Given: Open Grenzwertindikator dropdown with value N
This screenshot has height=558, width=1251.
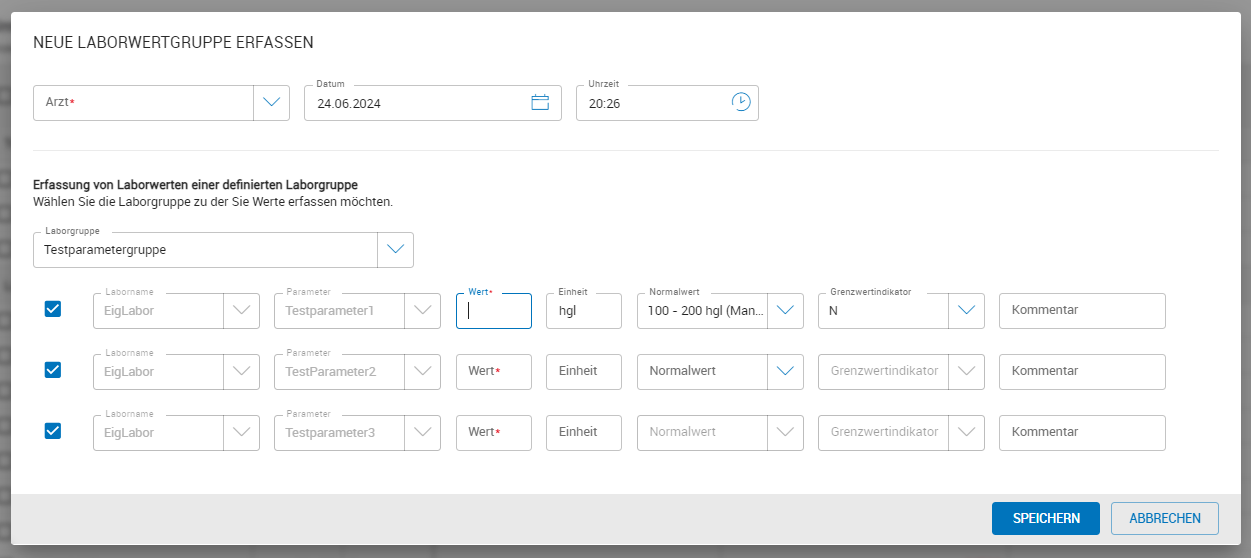Looking at the screenshot, I should (966, 311).
